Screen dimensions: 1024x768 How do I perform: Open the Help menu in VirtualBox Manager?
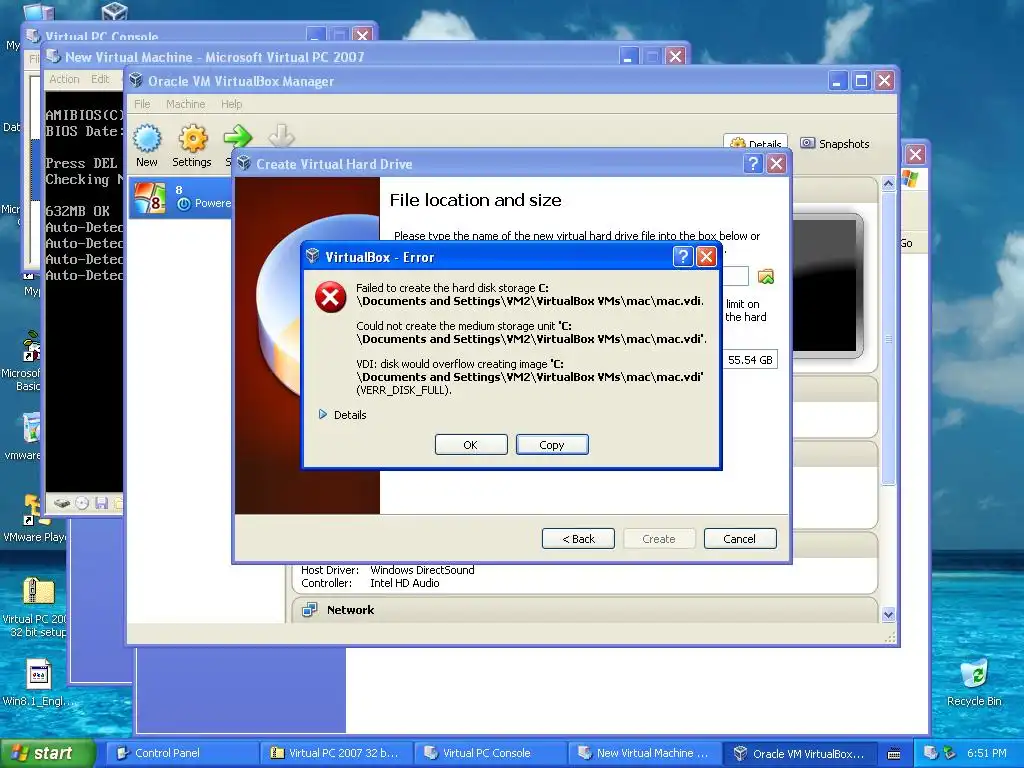[x=231, y=104]
